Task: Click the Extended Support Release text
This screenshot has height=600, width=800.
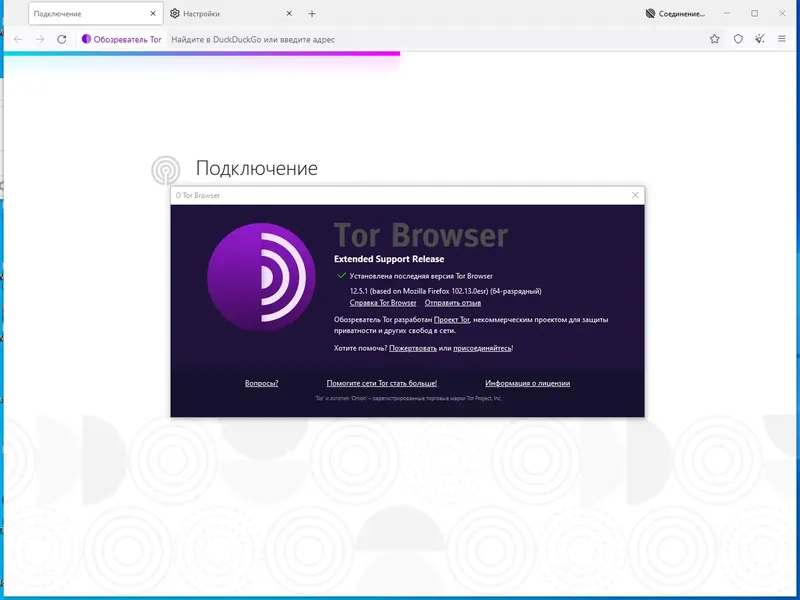Action: point(389,259)
